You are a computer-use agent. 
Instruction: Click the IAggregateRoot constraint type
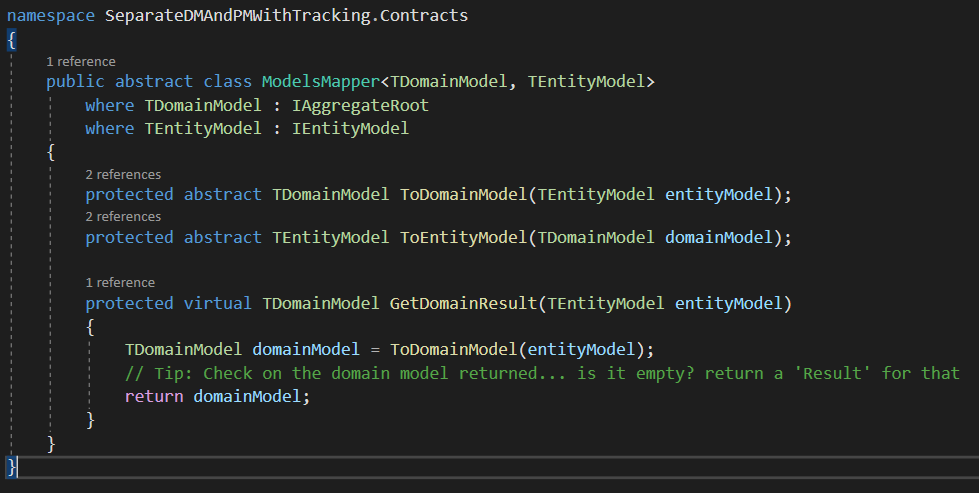360,105
